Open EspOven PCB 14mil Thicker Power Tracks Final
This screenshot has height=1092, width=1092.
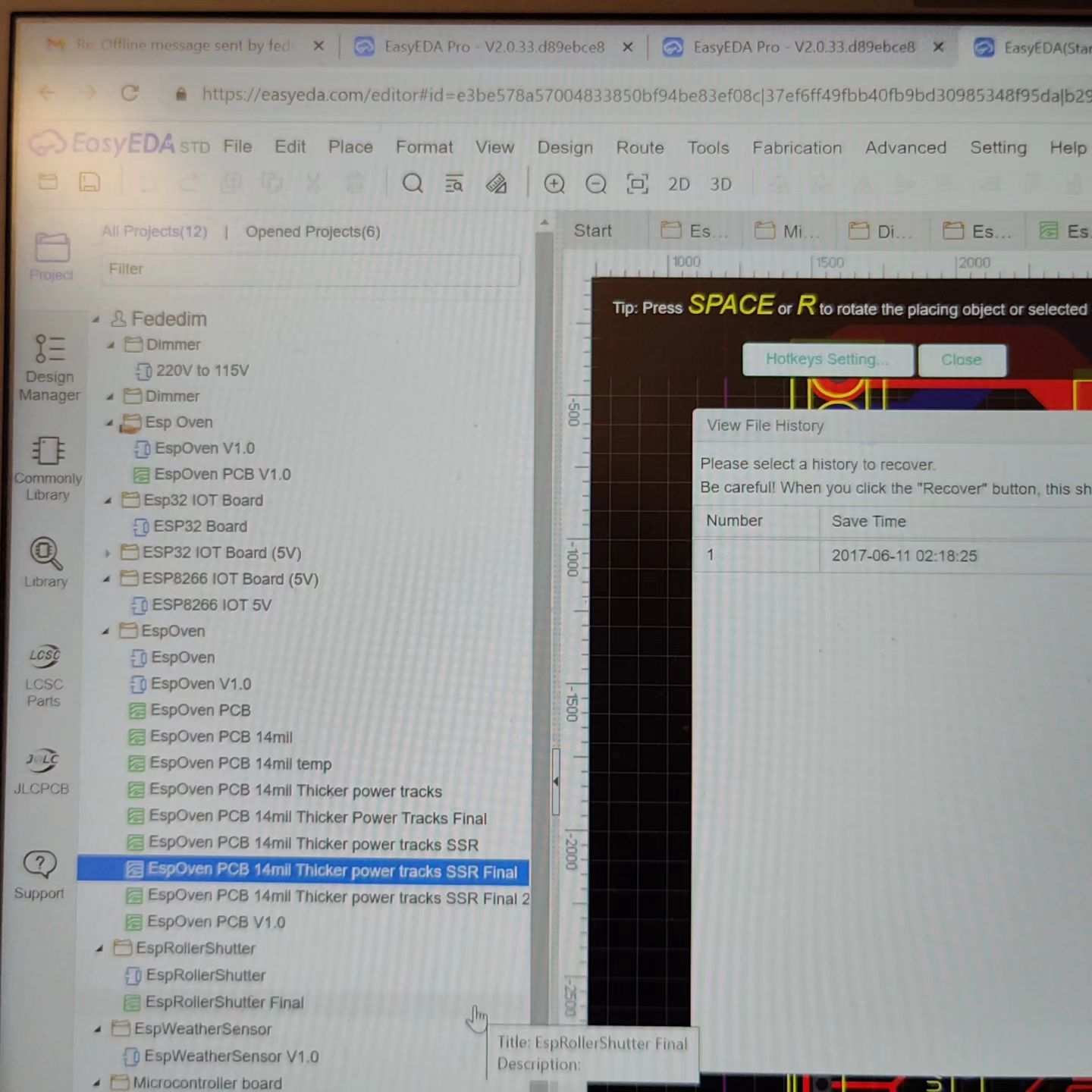pos(317,817)
